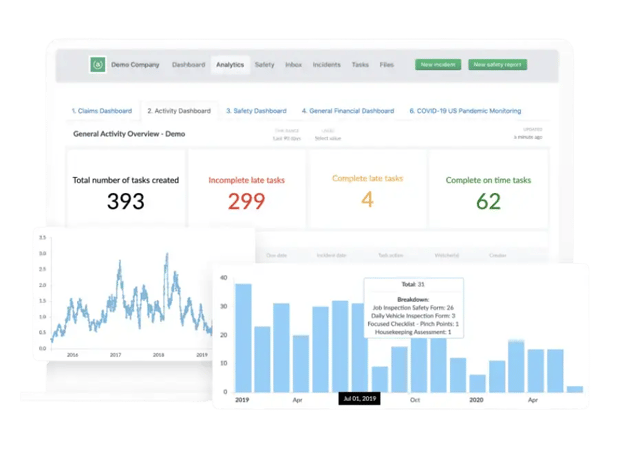The image size is (620, 465).
Task: Open the Inbox section
Action: (x=293, y=65)
